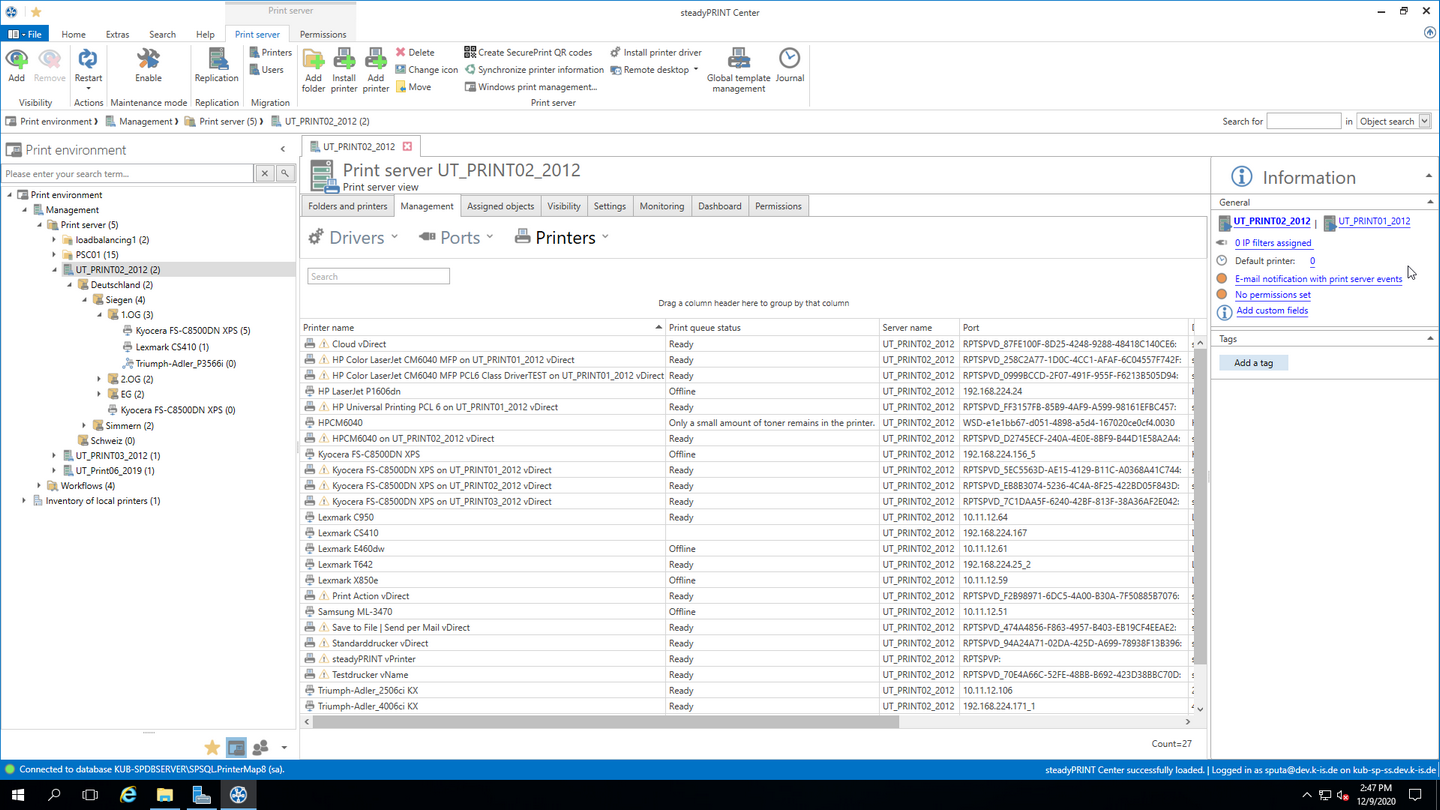Click Change icon in ribbon

[427, 70]
